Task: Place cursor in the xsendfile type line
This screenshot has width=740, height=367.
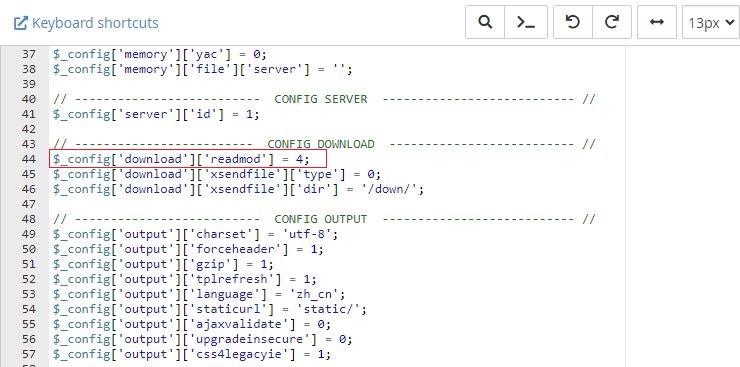Action: 217,174
